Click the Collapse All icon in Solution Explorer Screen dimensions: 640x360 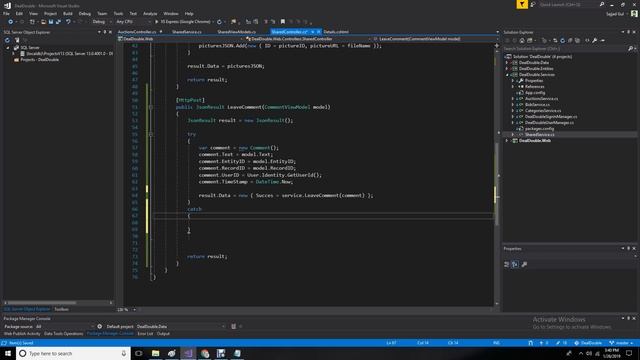[x=570, y=40]
